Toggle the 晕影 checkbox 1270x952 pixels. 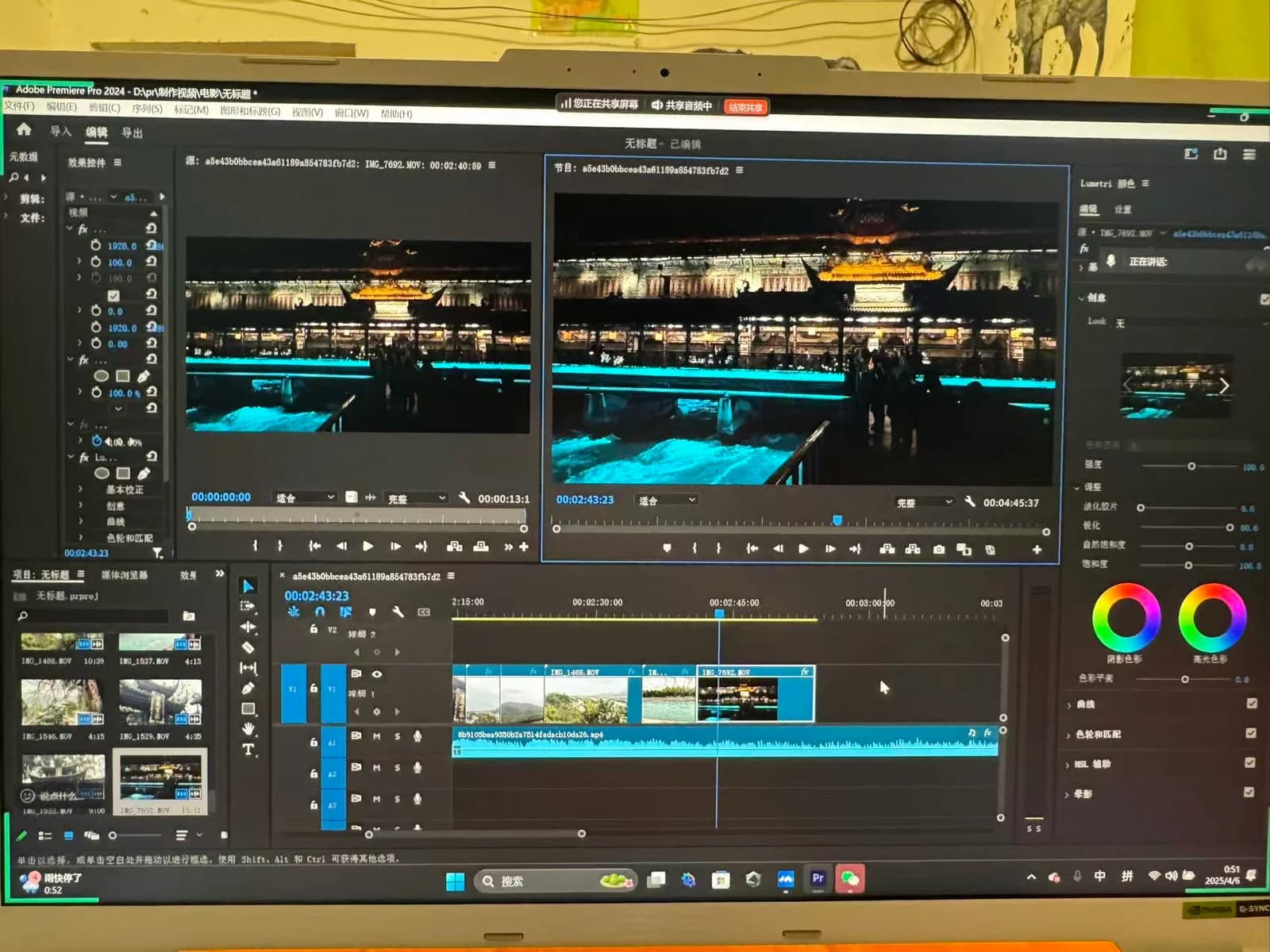[1249, 792]
